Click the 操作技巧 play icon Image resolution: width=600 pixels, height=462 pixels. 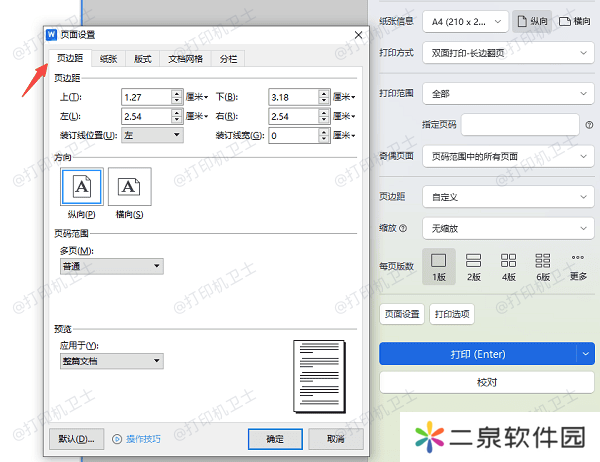click(x=117, y=439)
